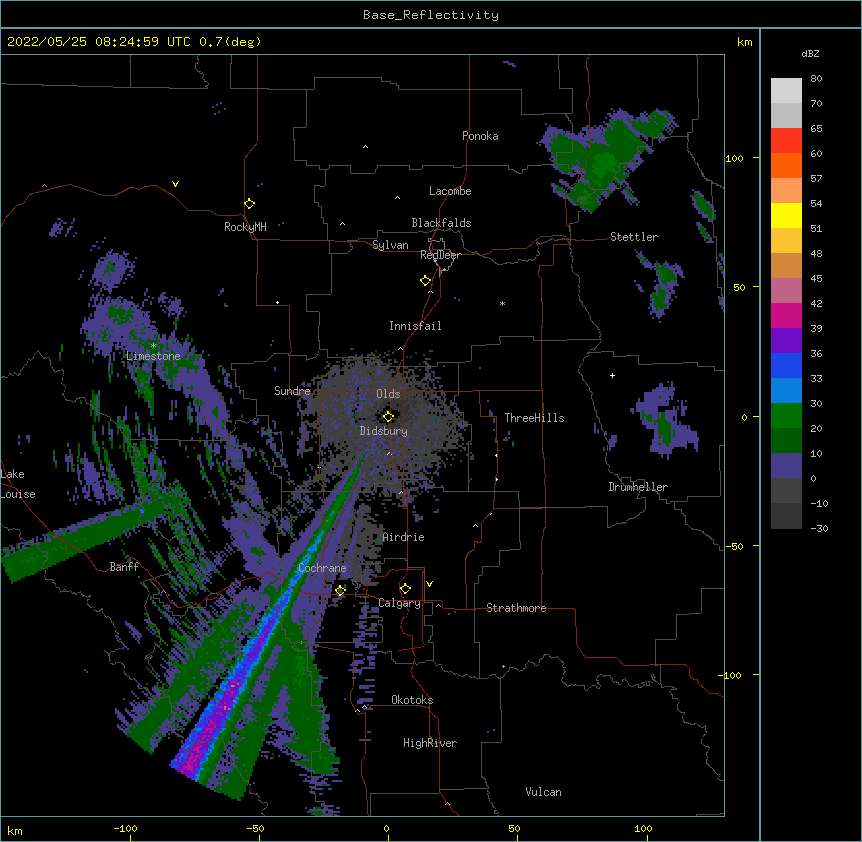Viewport: 862px width, 842px height.
Task: Click the Cochrane town label
Action: [322, 568]
